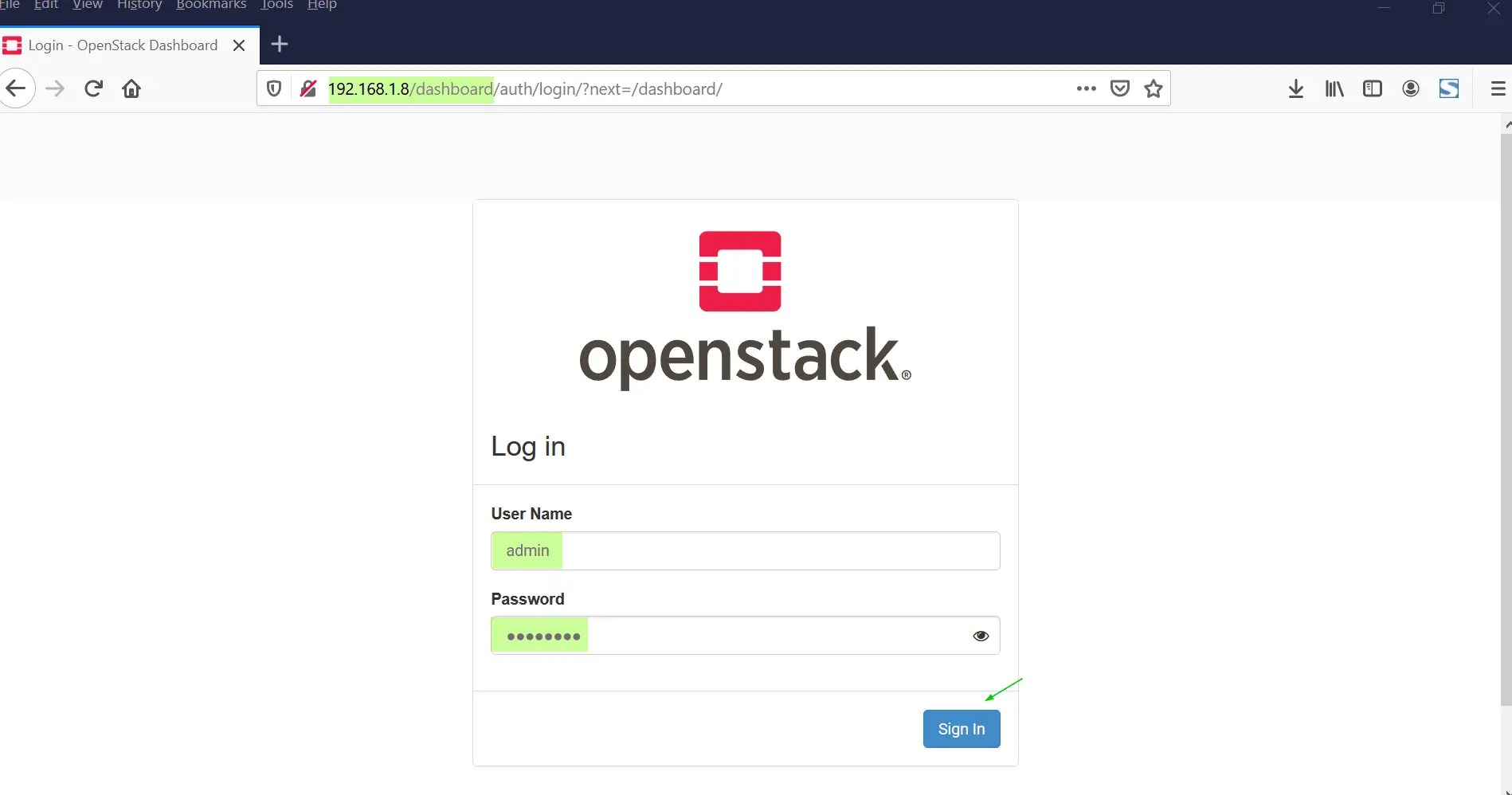Viewport: 1512px width, 795px height.
Task: Open the View menu
Action: pyautogui.click(x=87, y=5)
